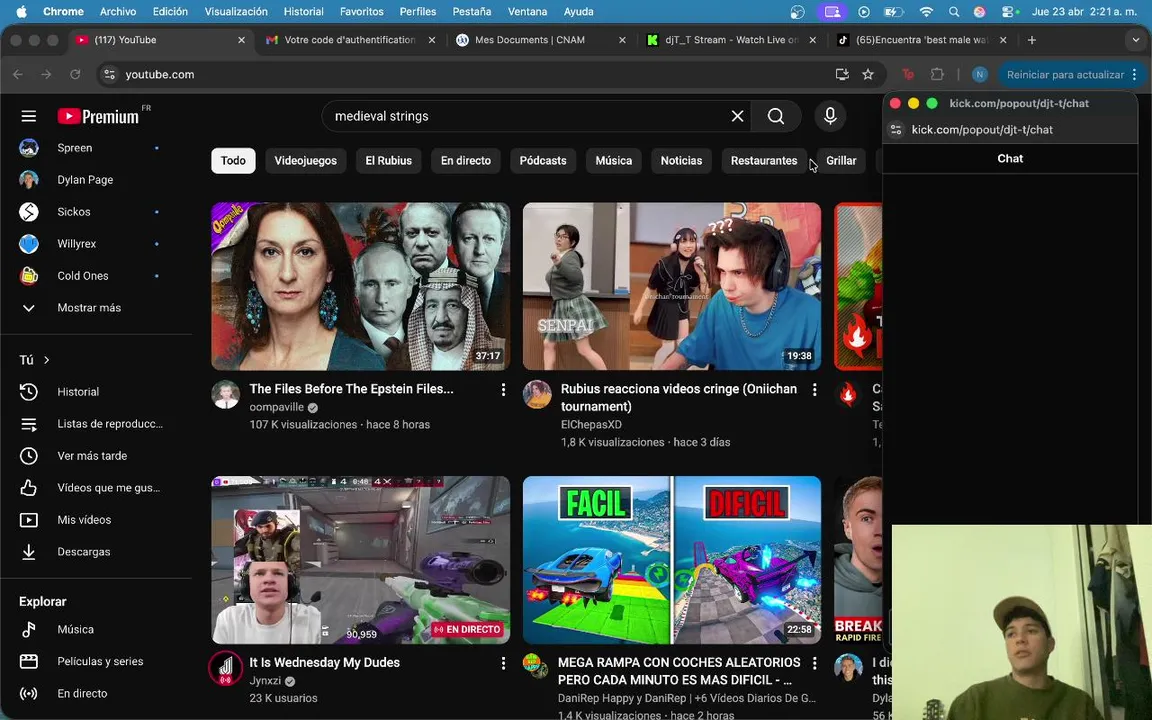View site information in the kick popout window
The image size is (1152, 720).
click(896, 129)
